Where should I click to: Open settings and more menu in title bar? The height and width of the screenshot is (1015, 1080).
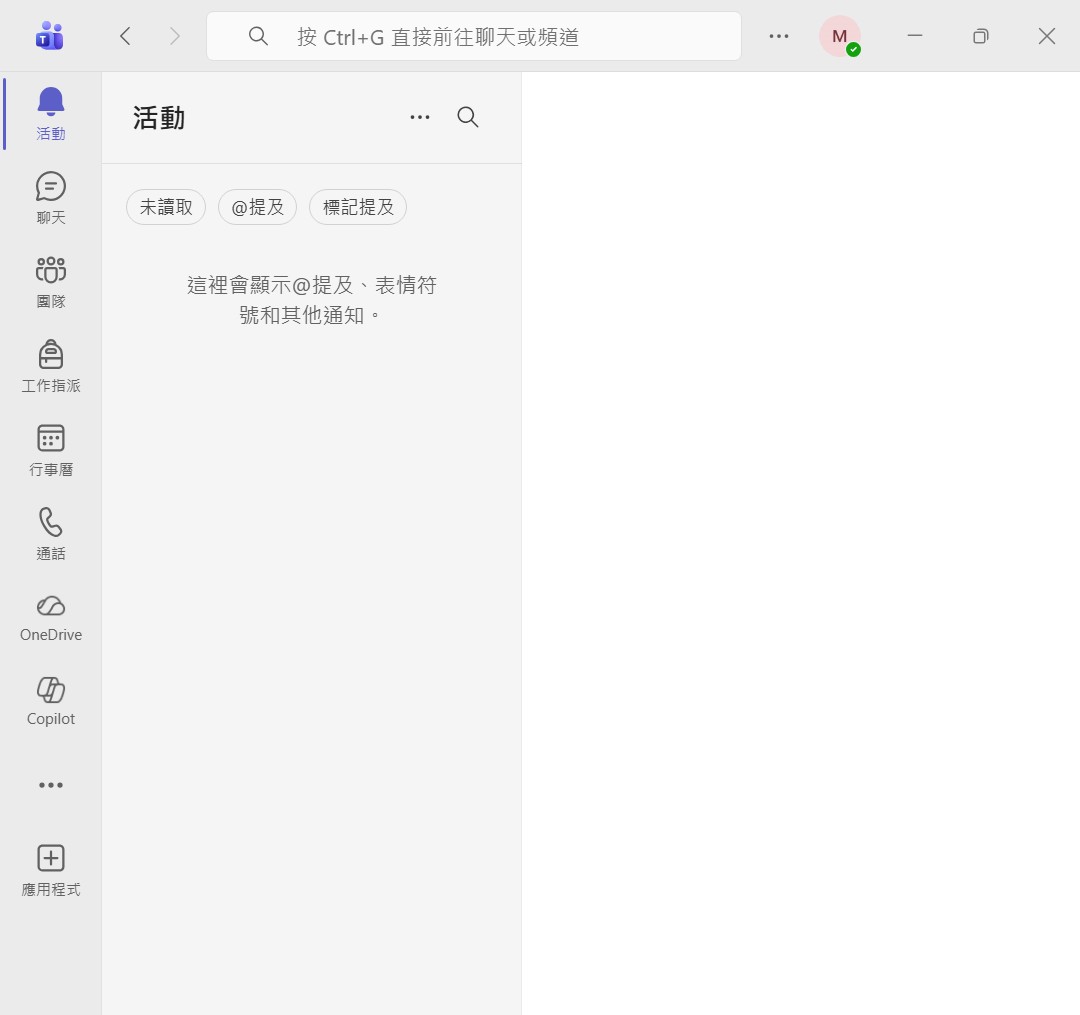pyautogui.click(x=779, y=36)
